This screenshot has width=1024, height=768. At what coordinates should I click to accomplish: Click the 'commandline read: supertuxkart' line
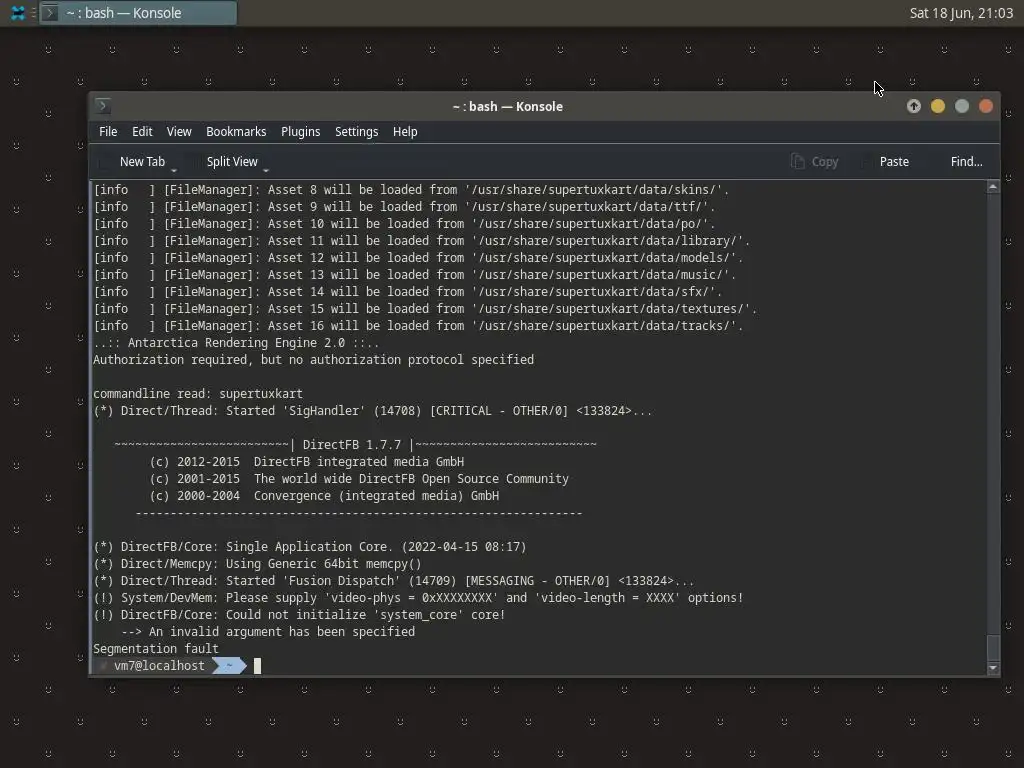[x=198, y=394]
